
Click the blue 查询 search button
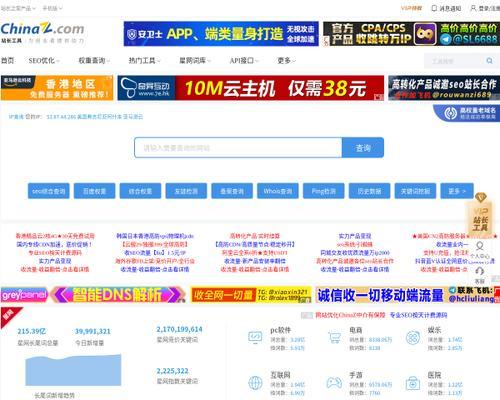[x=363, y=148]
